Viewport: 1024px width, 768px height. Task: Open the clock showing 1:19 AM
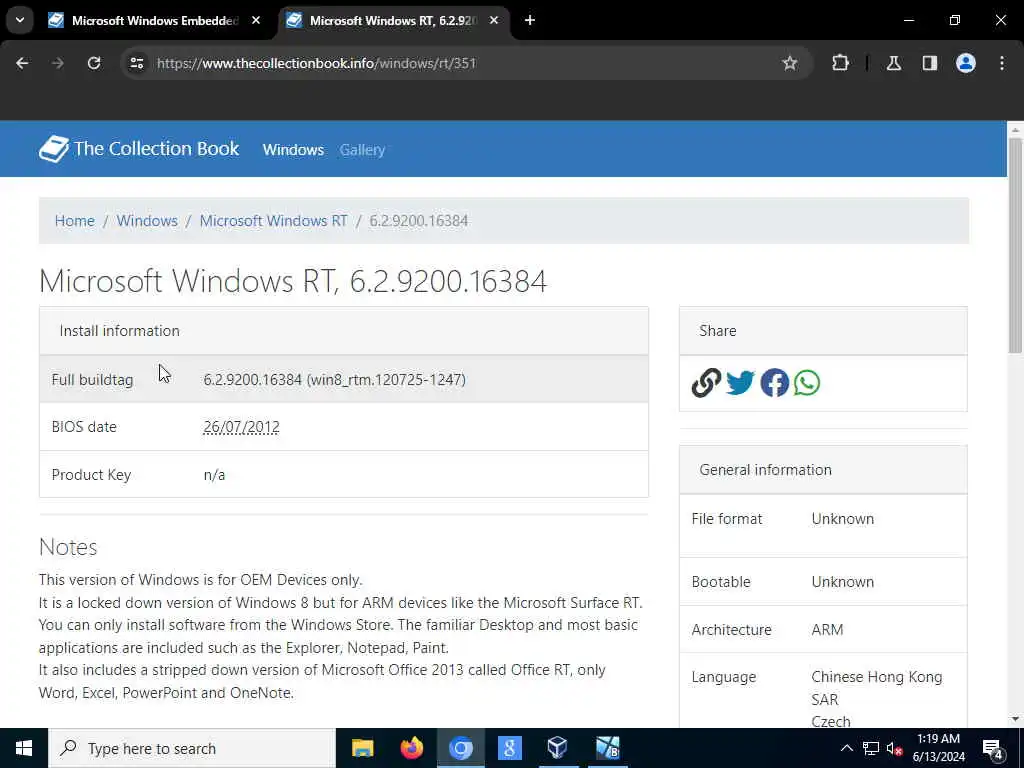click(x=938, y=748)
